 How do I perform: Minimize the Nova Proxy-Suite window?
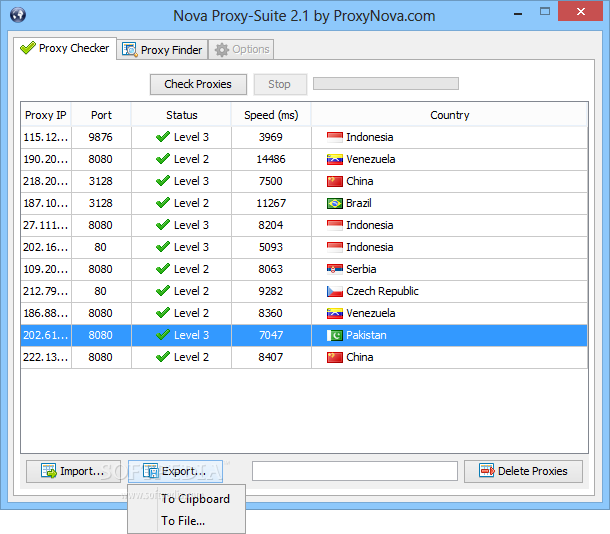[x=517, y=12]
